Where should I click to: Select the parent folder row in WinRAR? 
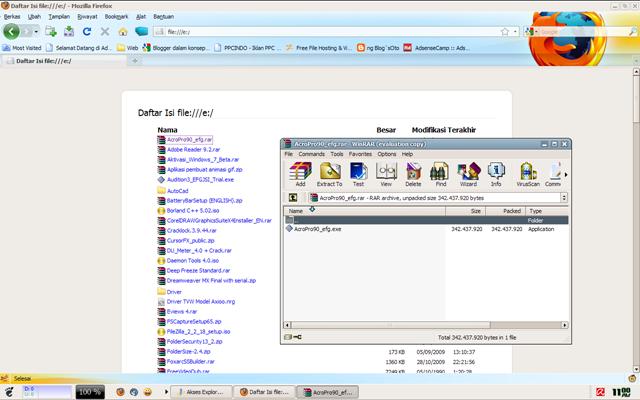tap(426, 220)
